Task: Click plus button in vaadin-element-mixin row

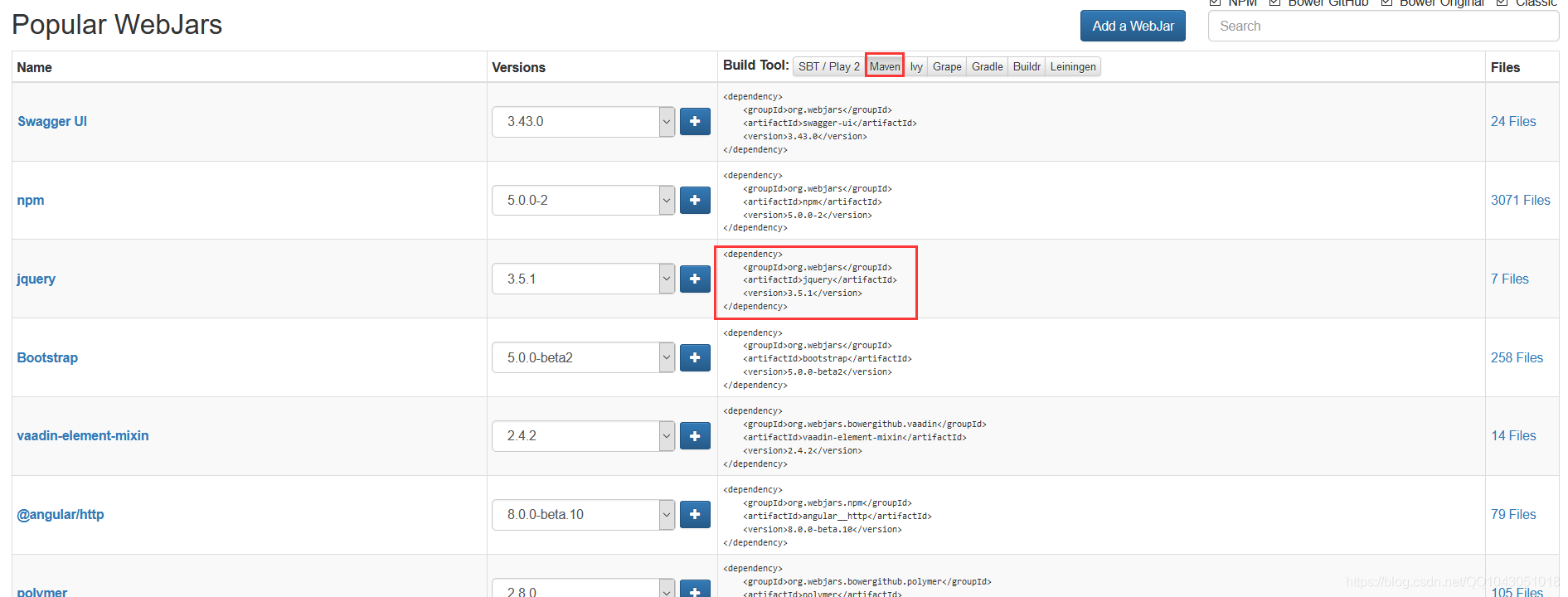Action: pyautogui.click(x=695, y=436)
